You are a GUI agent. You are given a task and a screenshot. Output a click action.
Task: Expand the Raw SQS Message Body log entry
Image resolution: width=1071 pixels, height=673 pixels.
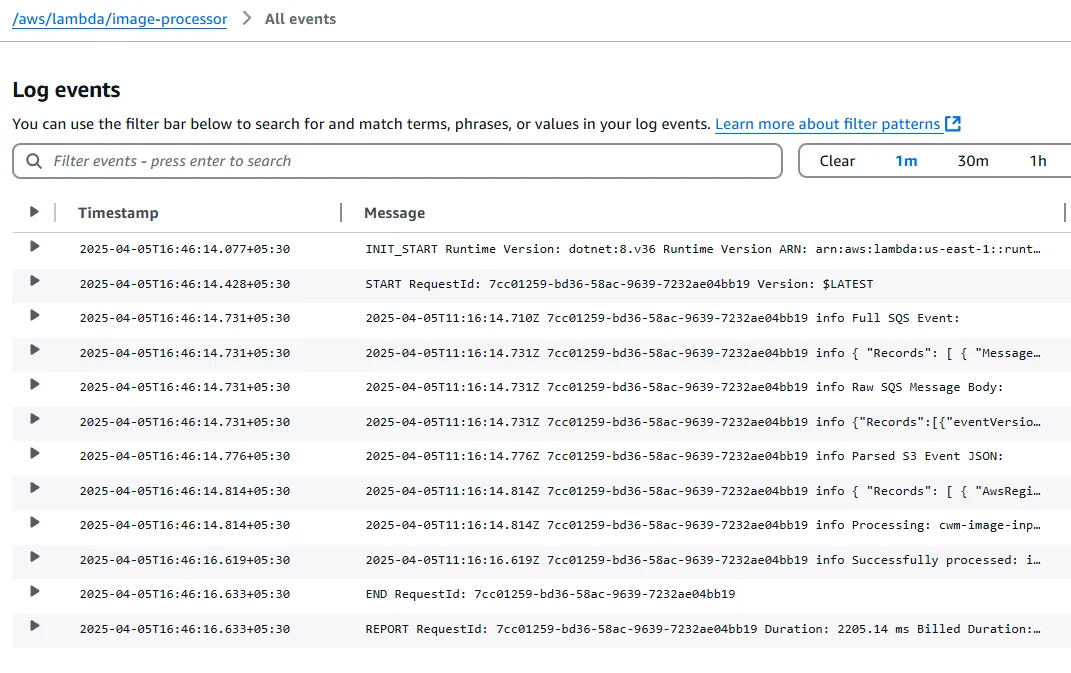click(x=33, y=386)
